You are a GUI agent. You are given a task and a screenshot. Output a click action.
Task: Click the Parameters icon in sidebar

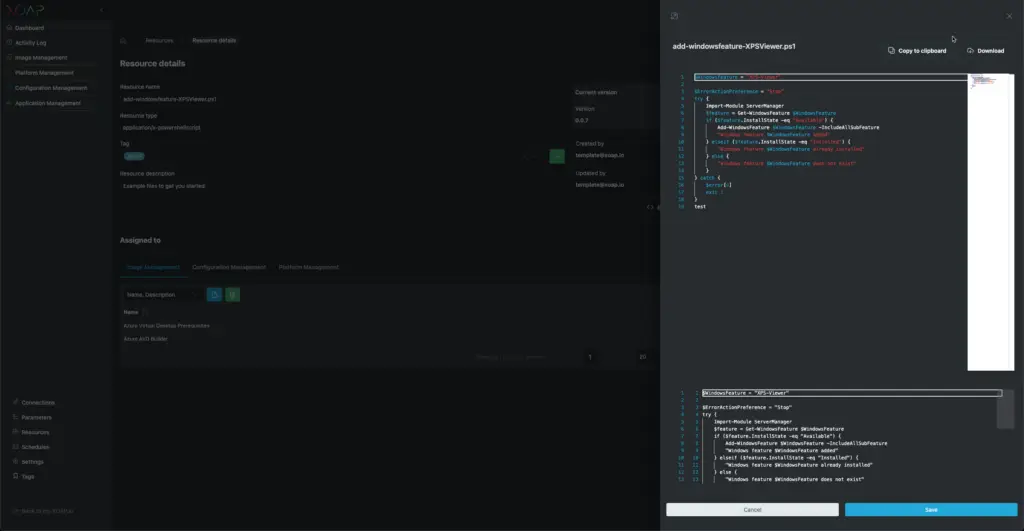point(16,417)
